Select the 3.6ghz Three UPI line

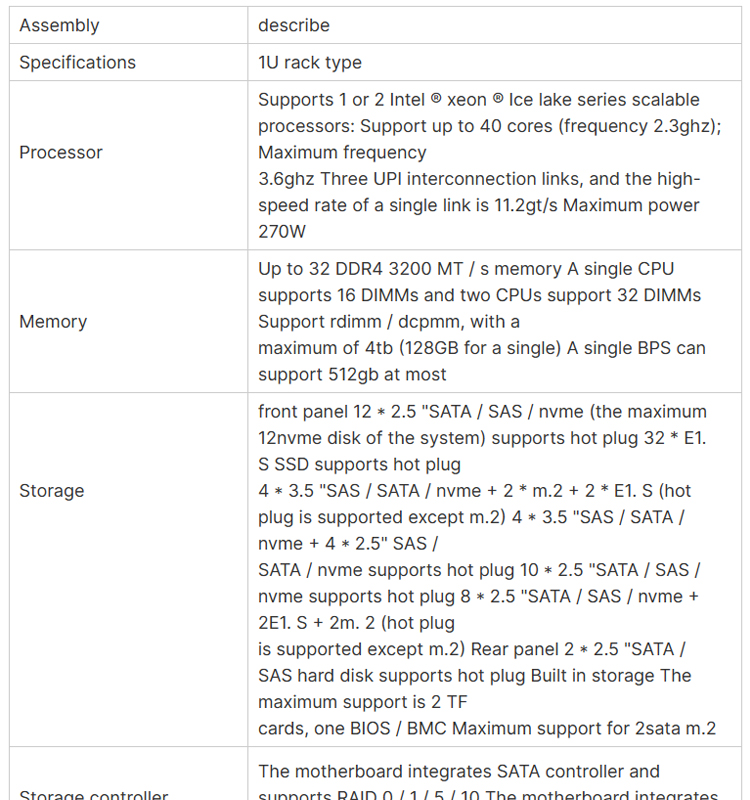(479, 179)
